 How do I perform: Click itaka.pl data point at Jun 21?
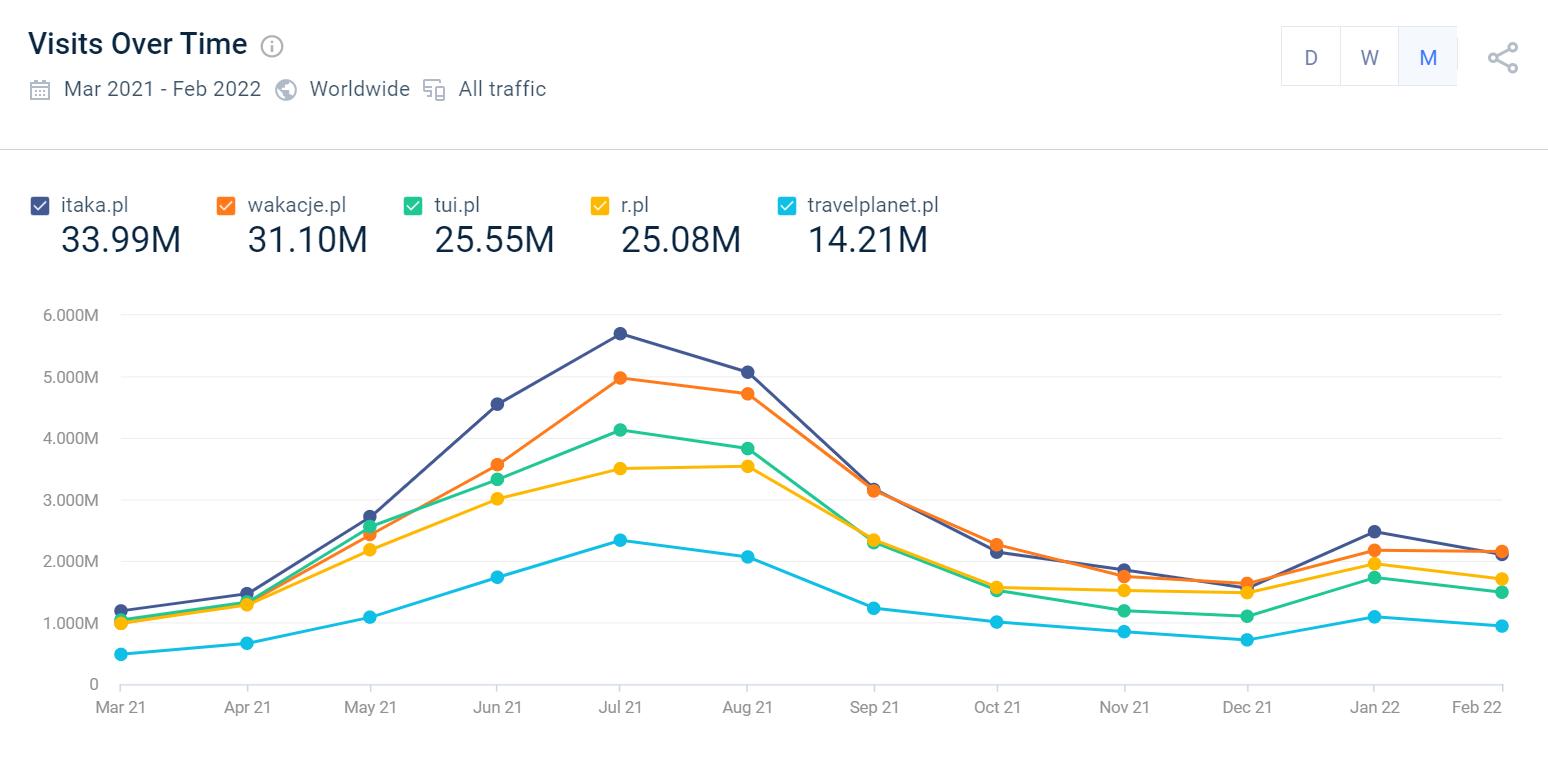coord(497,404)
